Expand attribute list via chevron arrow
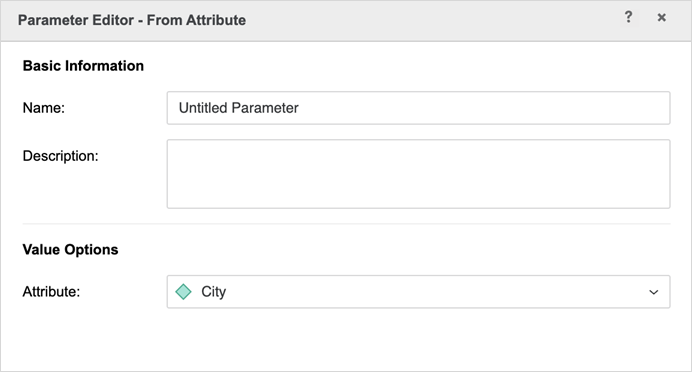 (654, 292)
